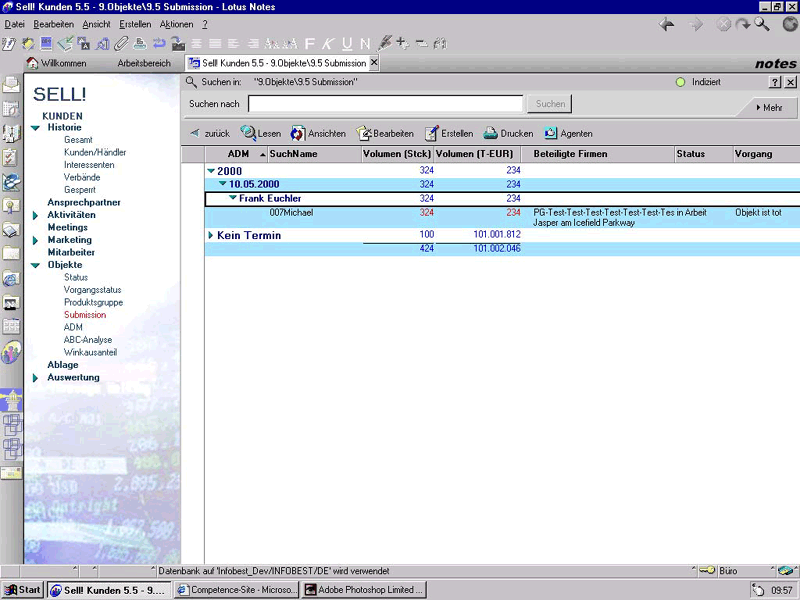The image size is (800, 600).
Task: Click the Drucken printer icon
Action: [x=491, y=133]
